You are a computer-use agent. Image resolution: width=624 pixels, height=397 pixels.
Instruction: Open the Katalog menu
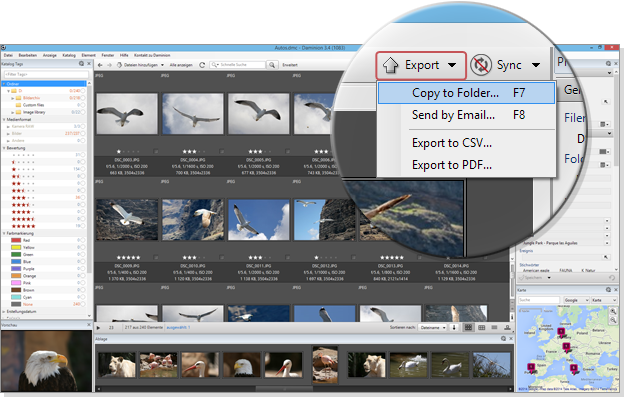69,55
